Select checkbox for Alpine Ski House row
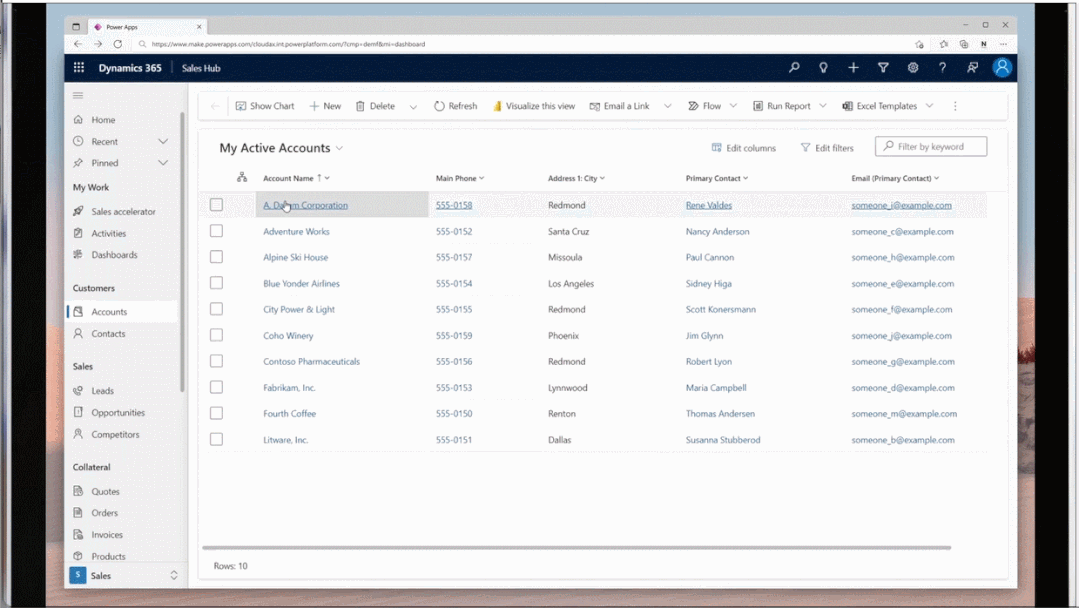Image resolution: width=1079 pixels, height=608 pixels. (216, 257)
